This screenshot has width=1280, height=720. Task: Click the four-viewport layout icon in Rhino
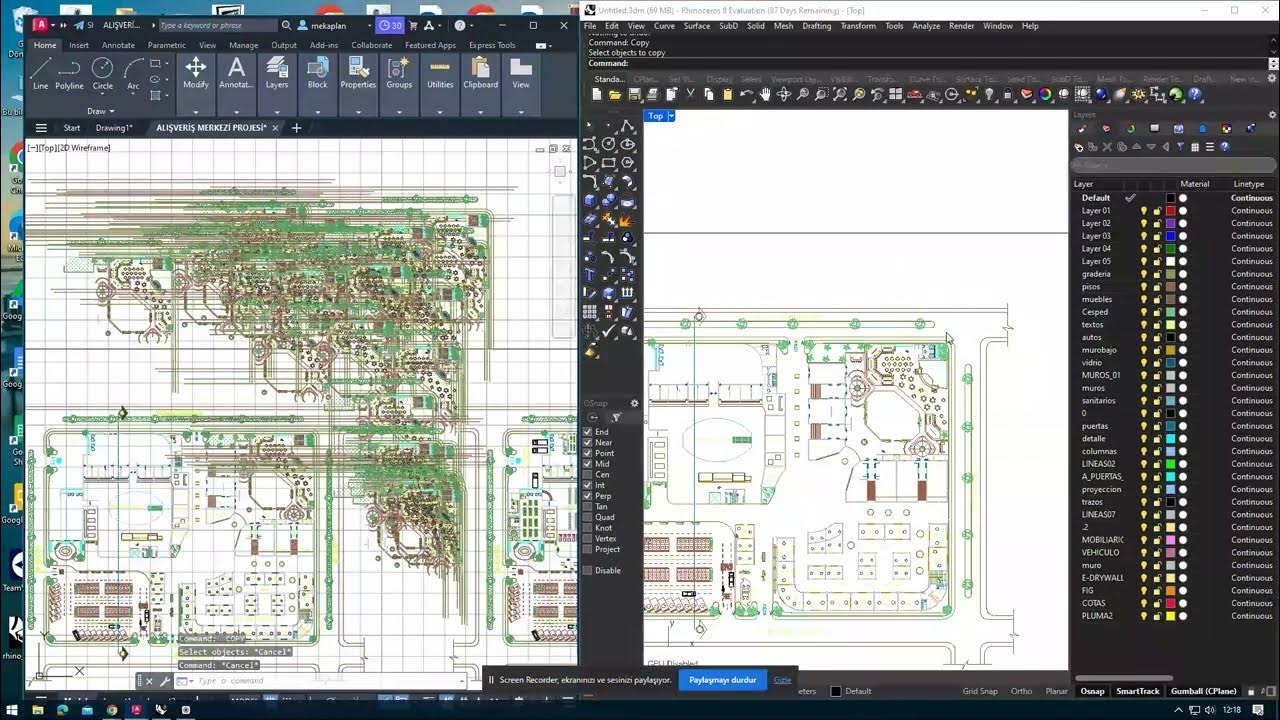tap(896, 94)
